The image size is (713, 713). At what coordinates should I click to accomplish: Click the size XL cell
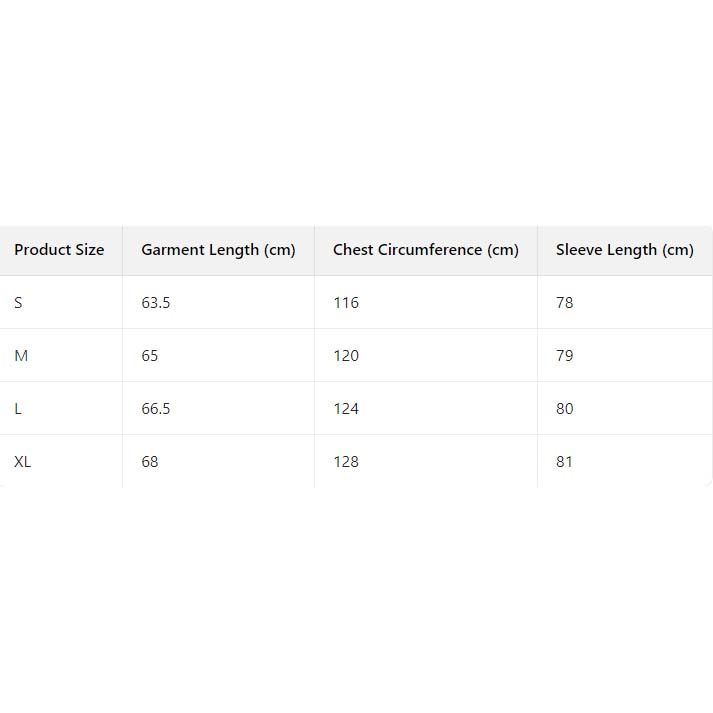22,462
